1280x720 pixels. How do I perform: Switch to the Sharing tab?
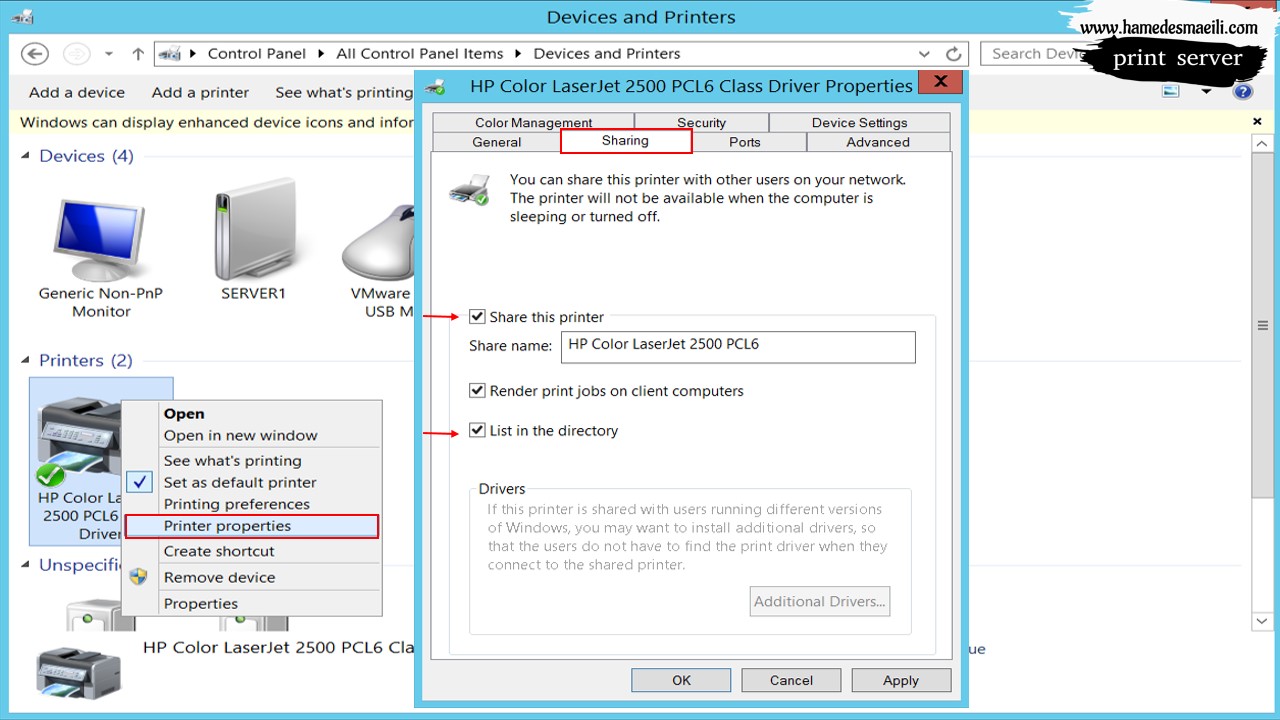point(625,141)
